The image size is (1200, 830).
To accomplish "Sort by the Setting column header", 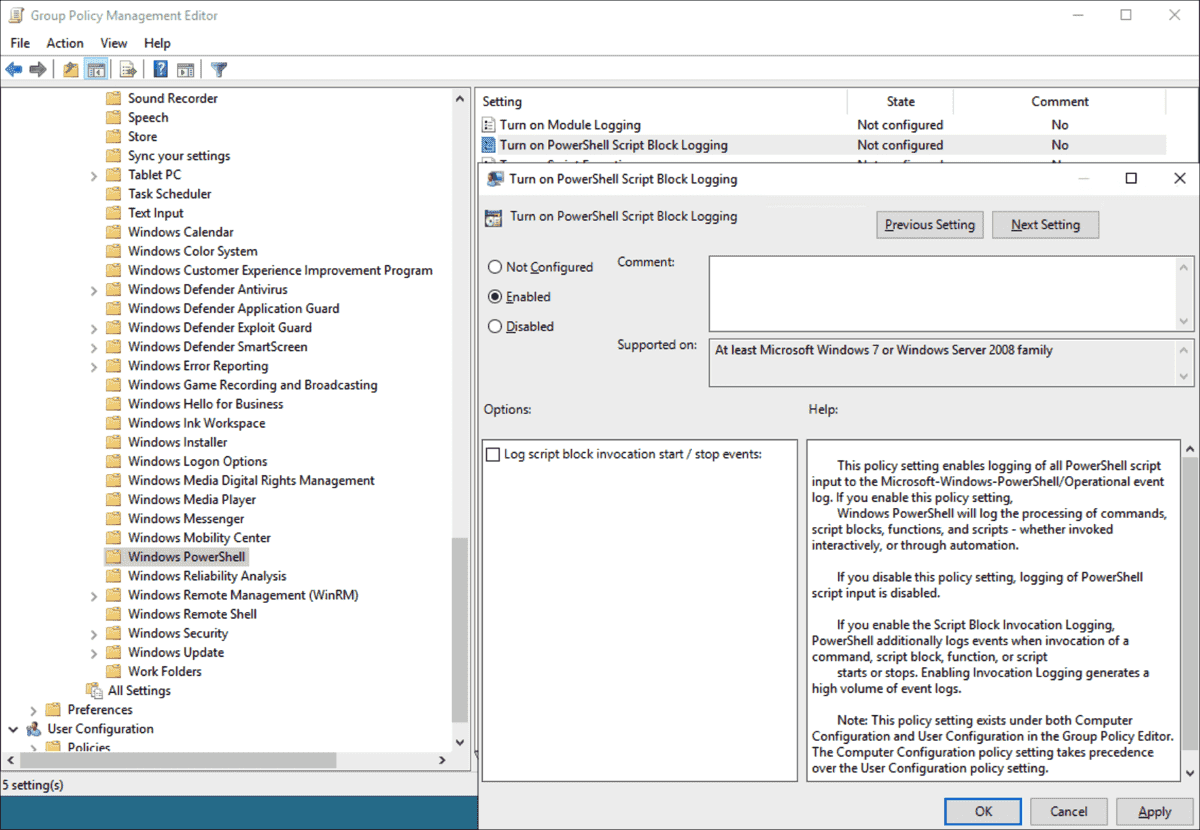I will pyautogui.click(x=661, y=101).
